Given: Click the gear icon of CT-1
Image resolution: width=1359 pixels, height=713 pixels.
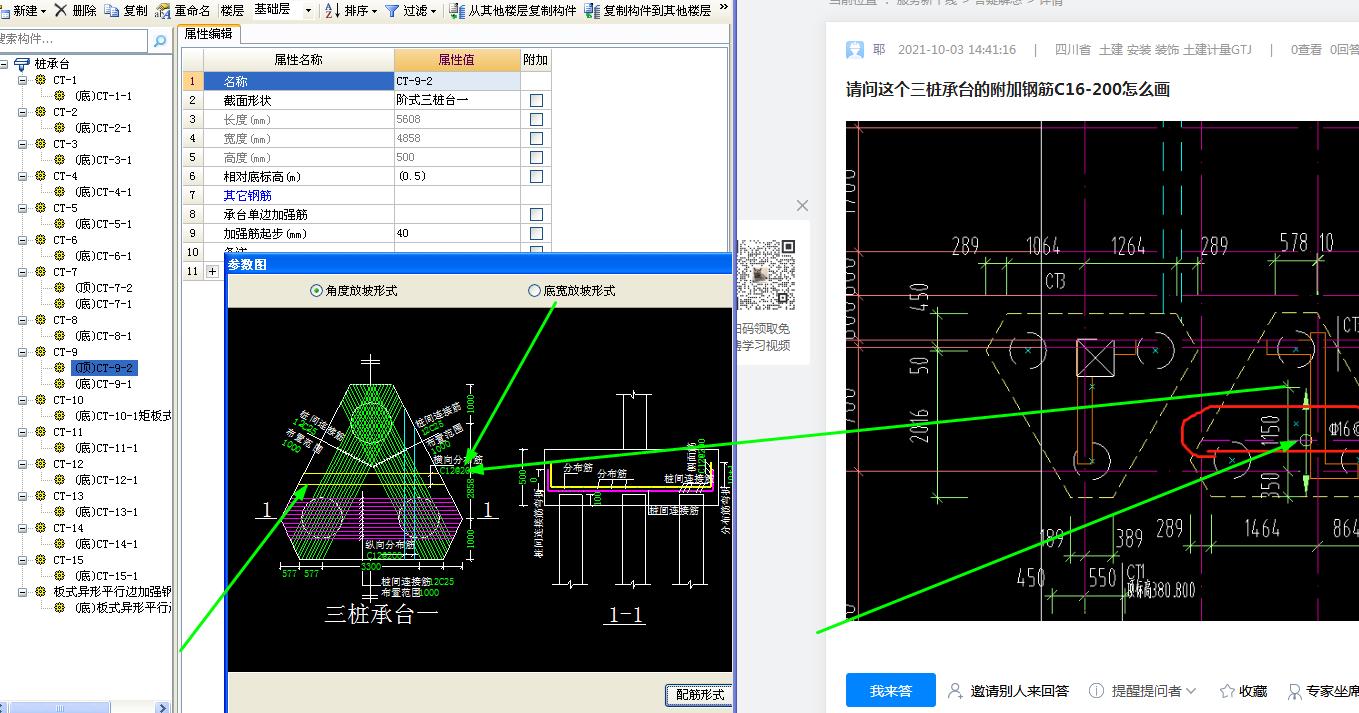Looking at the screenshot, I should [x=40, y=80].
